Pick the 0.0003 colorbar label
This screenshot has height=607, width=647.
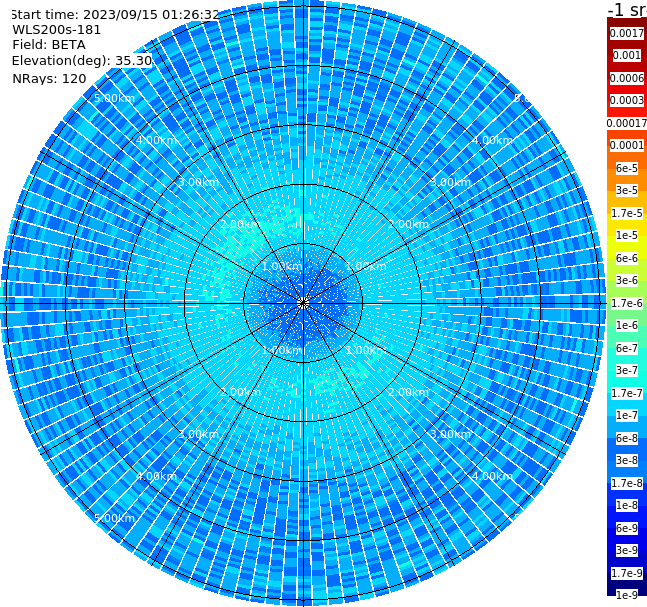[x=627, y=100]
